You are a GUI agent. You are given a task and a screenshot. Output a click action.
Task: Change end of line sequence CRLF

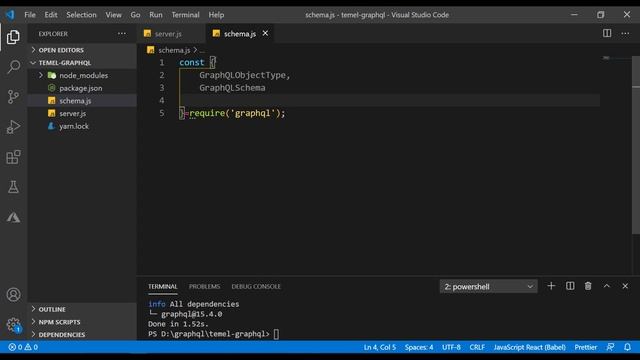click(x=477, y=347)
